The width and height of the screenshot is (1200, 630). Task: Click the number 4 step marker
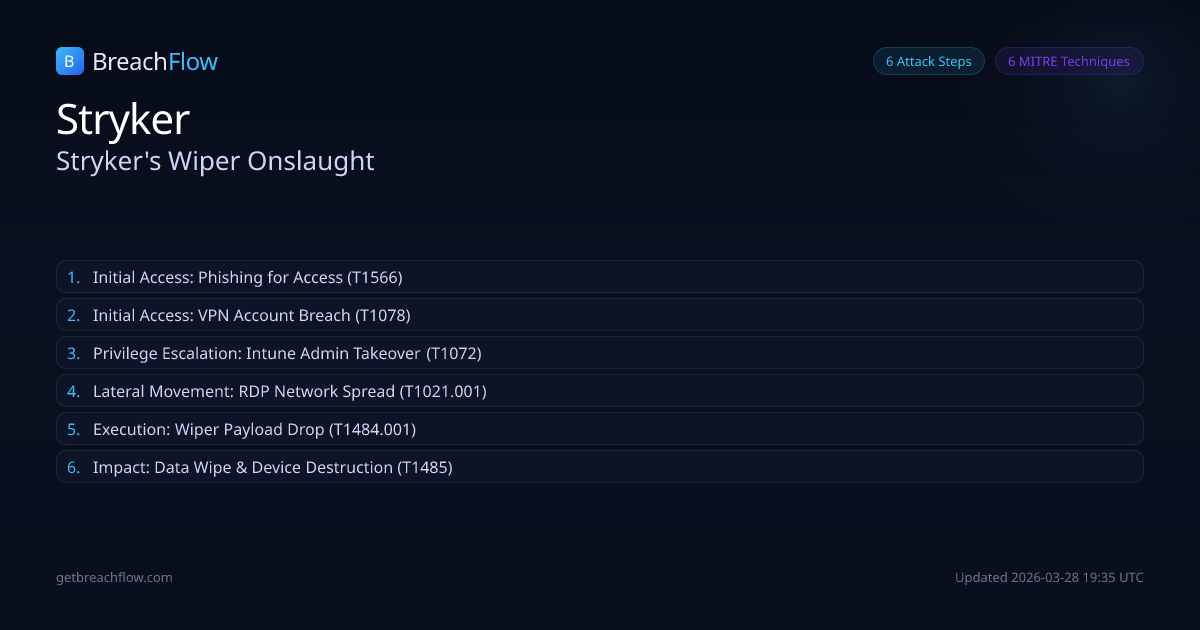click(73, 391)
